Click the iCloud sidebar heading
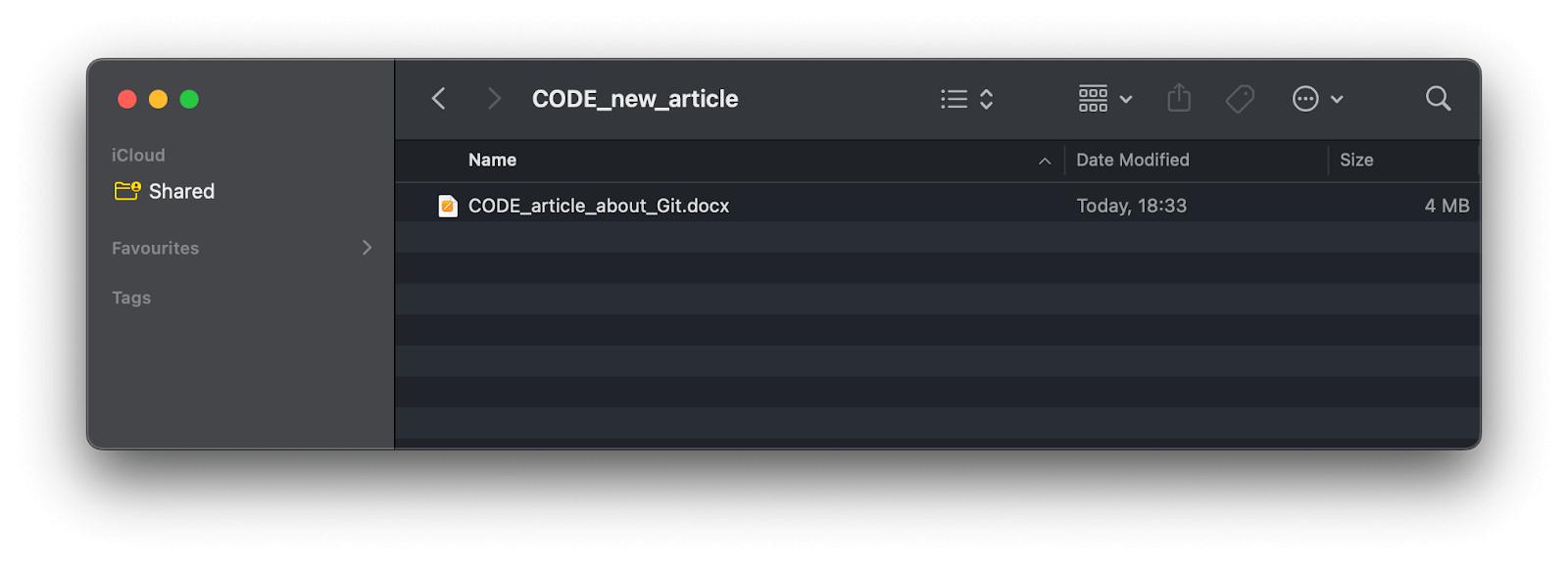The width and height of the screenshot is (1568, 564). pos(138,155)
